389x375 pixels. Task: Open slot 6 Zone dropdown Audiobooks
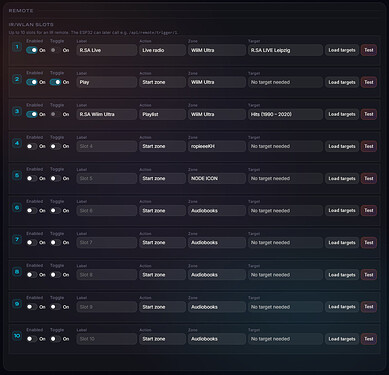217,211
